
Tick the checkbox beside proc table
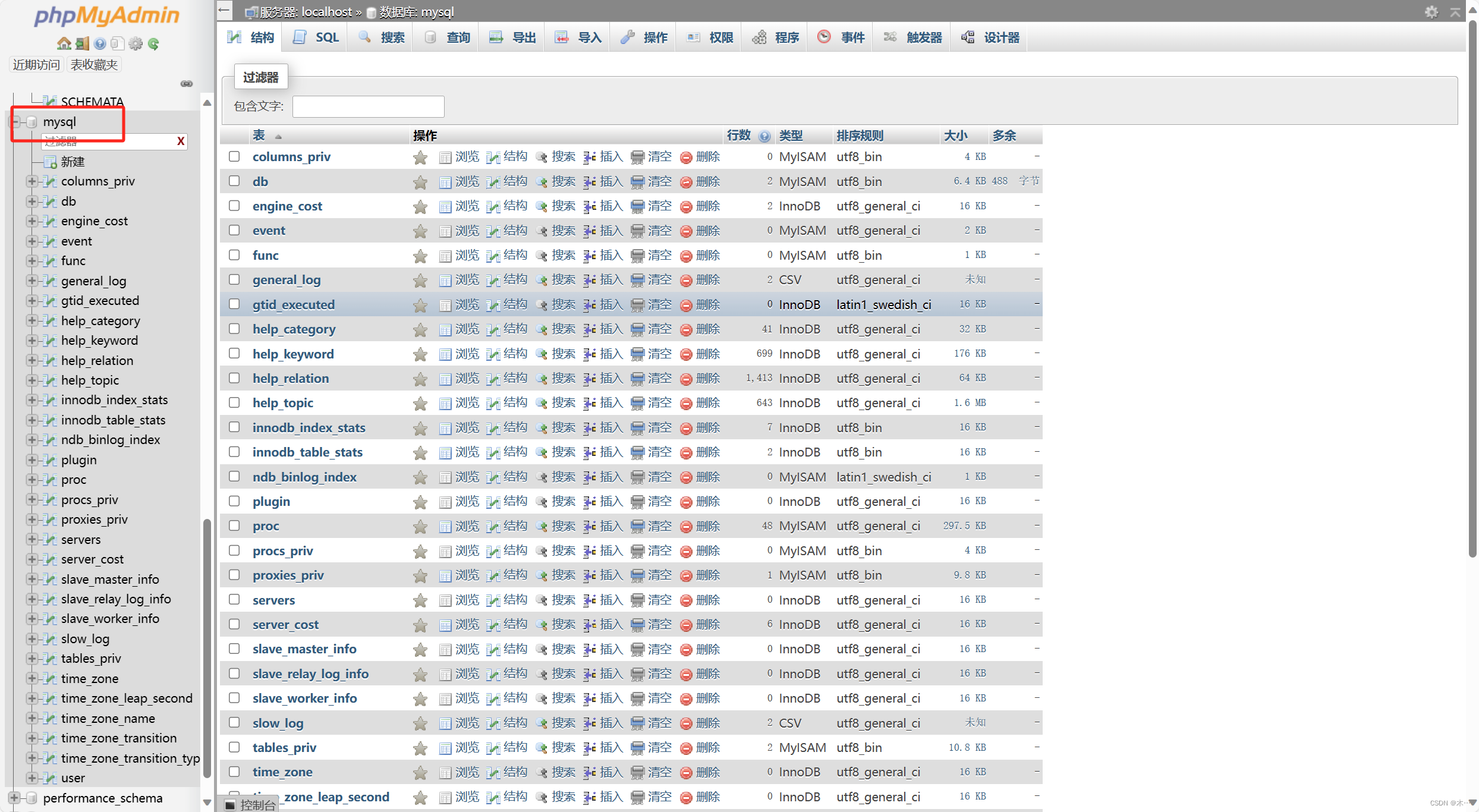click(234, 525)
